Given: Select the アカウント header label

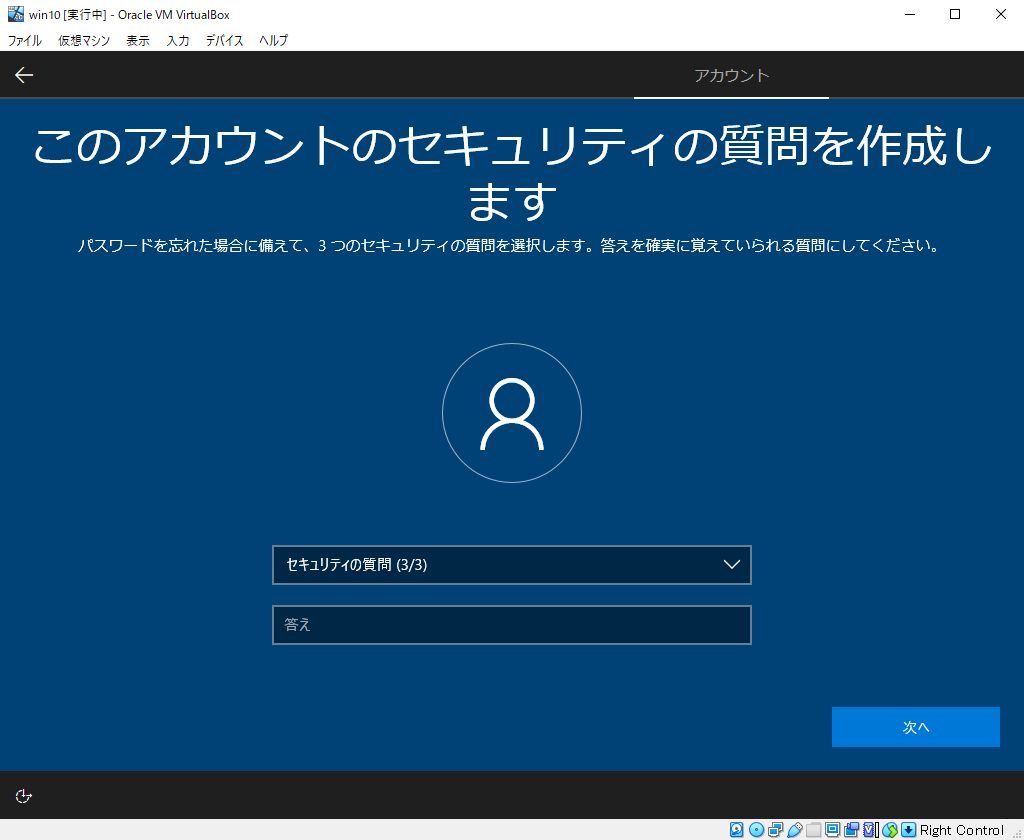Looking at the screenshot, I should [731, 74].
